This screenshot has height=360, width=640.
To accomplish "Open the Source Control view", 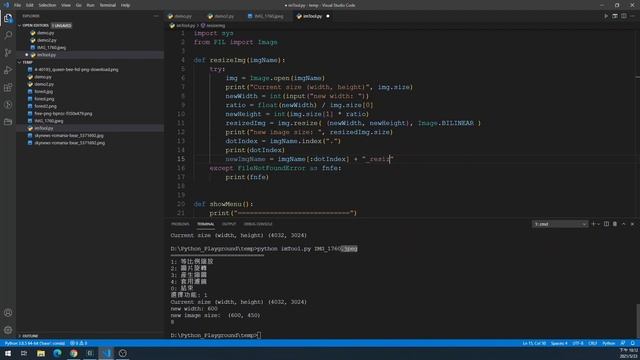I will pos(8,53).
